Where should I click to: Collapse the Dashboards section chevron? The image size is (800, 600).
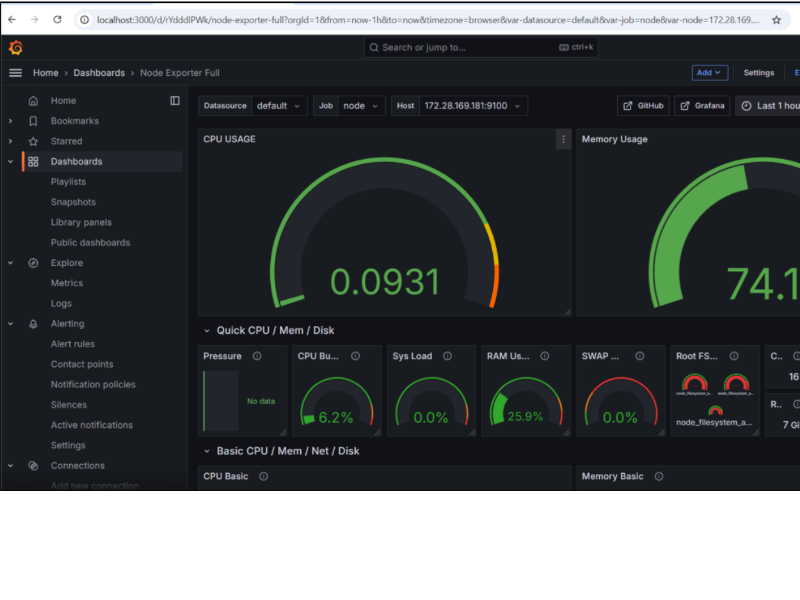pos(11,162)
